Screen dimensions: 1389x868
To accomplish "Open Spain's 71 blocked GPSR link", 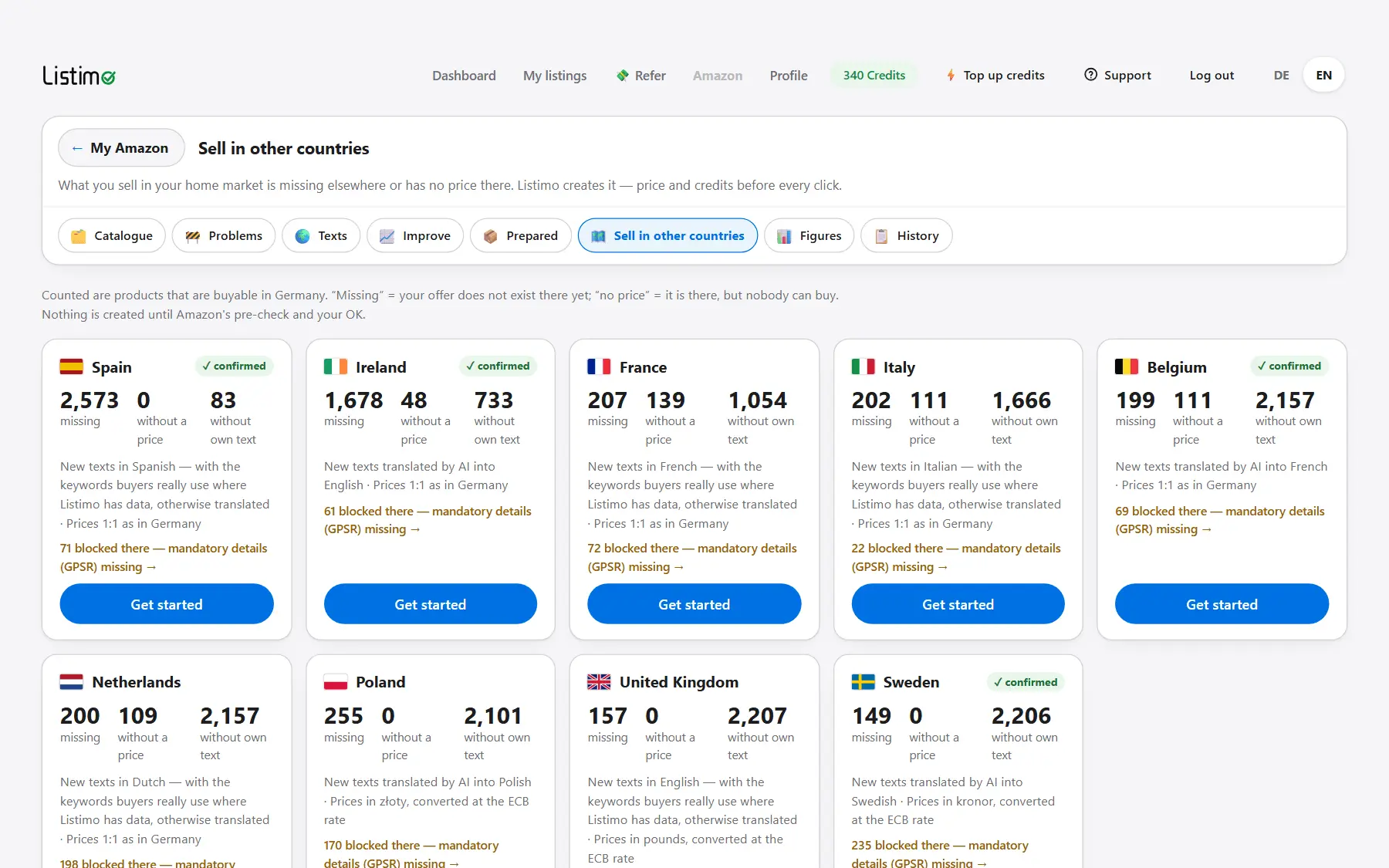I will pos(164,557).
